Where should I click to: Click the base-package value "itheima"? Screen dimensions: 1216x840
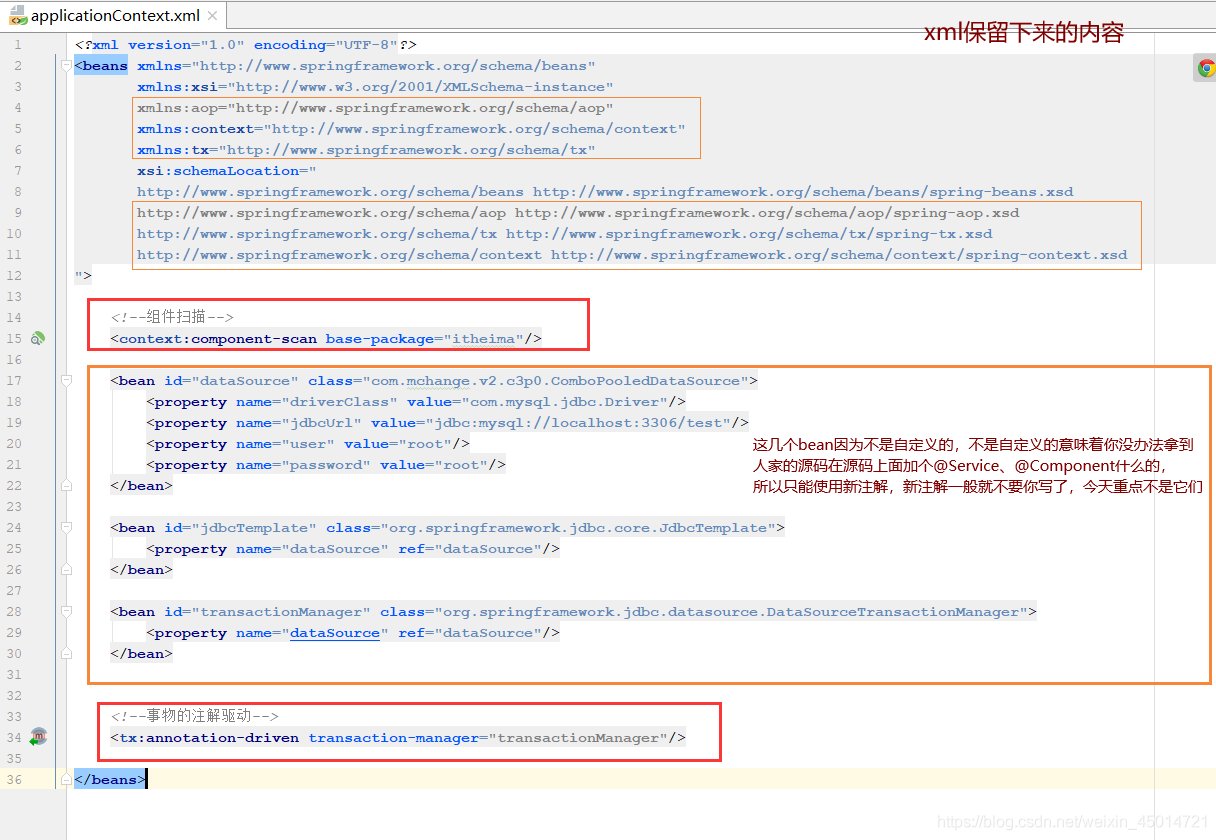pos(483,339)
